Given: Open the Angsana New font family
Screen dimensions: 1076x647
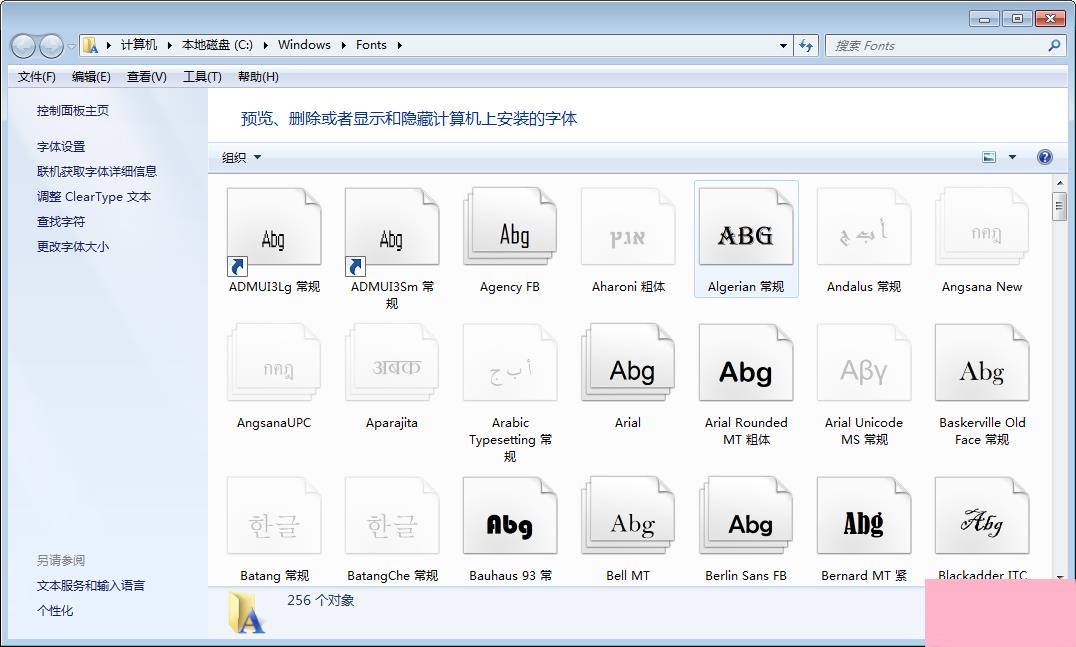Looking at the screenshot, I should tap(982, 228).
